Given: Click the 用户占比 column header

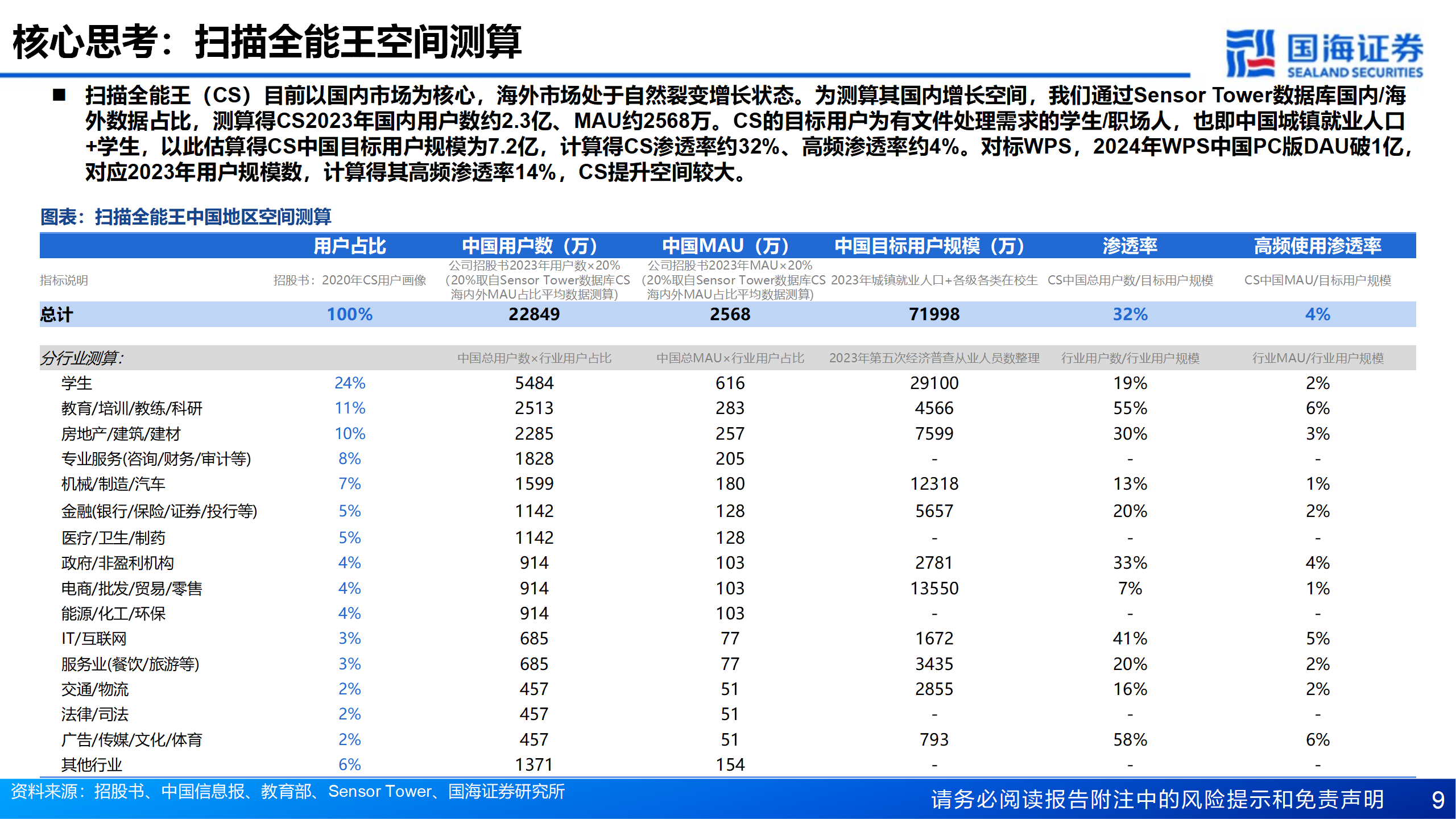Looking at the screenshot, I should [350, 246].
